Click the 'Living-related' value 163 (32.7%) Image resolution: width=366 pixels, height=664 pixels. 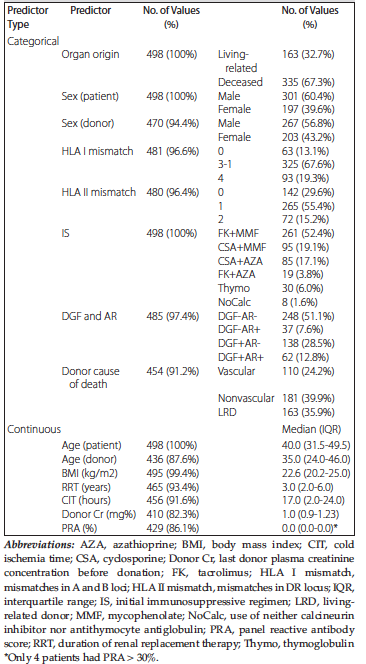pos(308,54)
